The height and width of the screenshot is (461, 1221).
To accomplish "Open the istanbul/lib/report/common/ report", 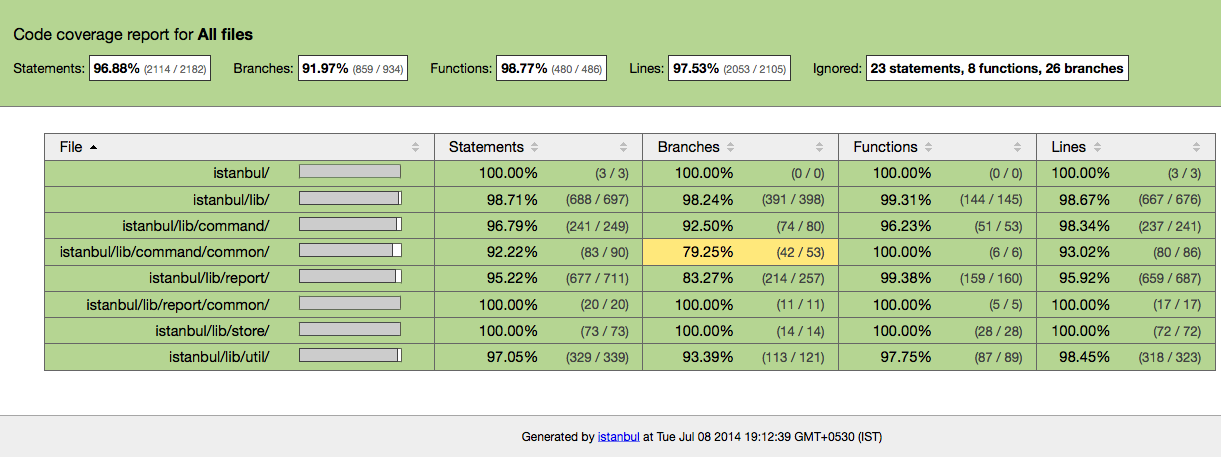I will coord(178,304).
